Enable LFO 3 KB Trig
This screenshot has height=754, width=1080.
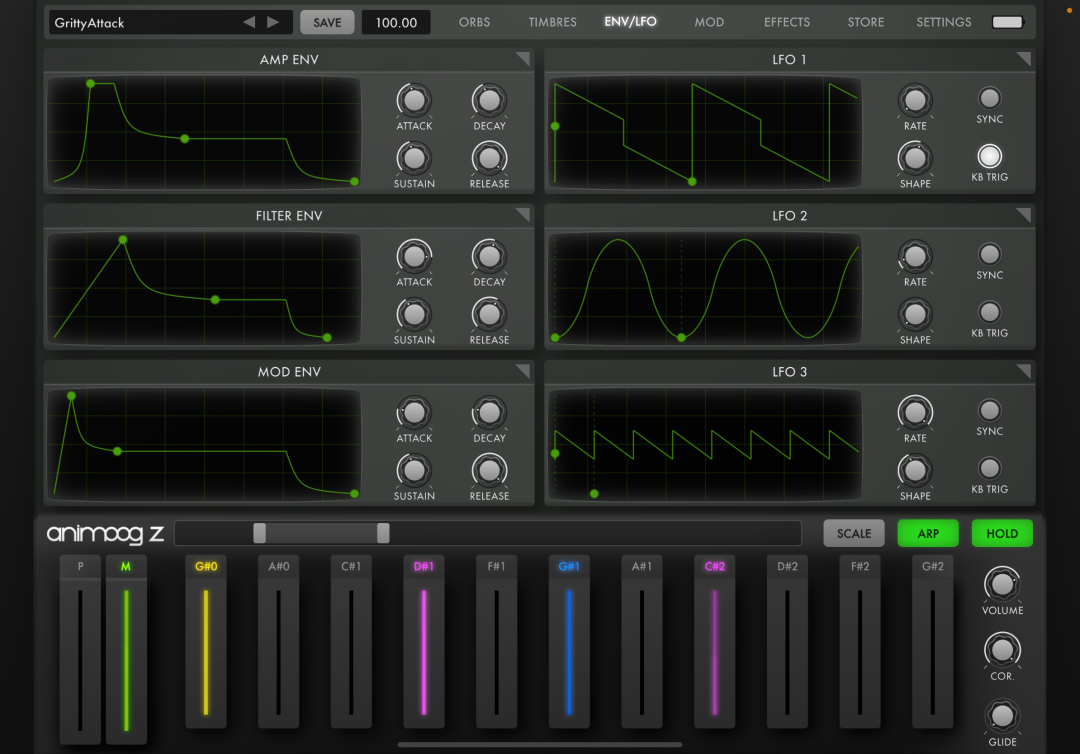click(990, 469)
